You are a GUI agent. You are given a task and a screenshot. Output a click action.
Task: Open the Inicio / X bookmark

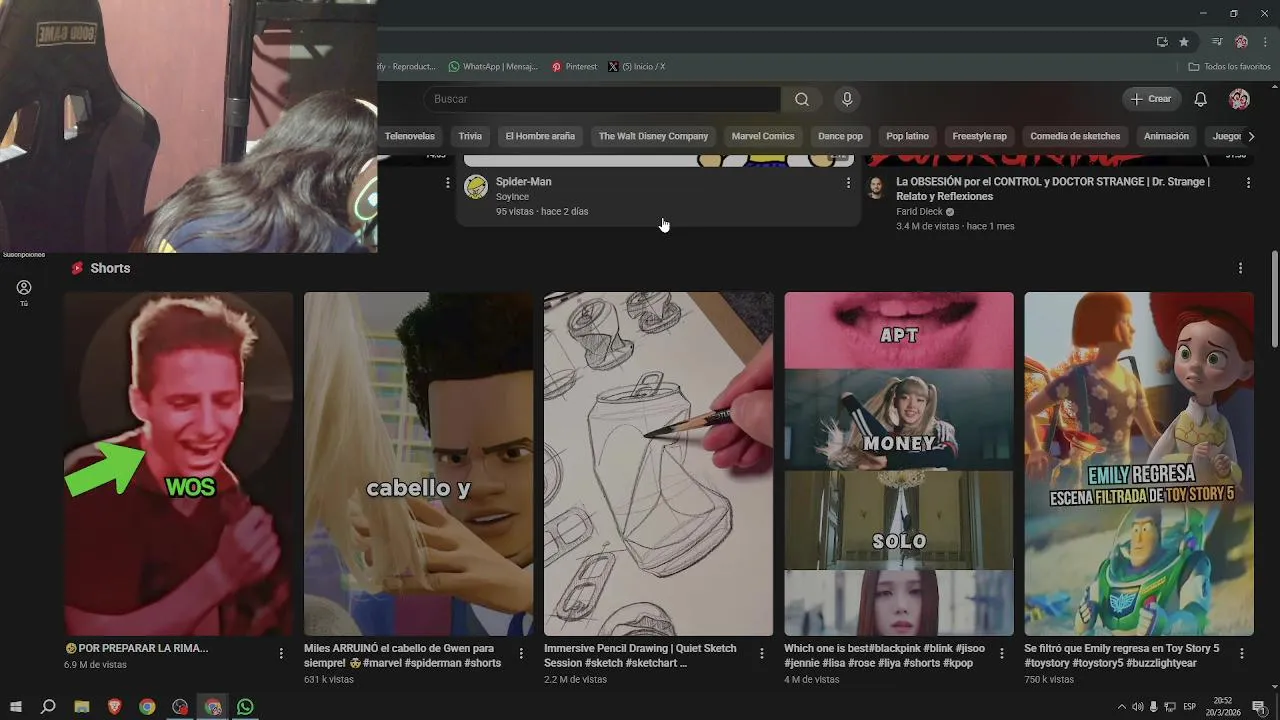636,67
